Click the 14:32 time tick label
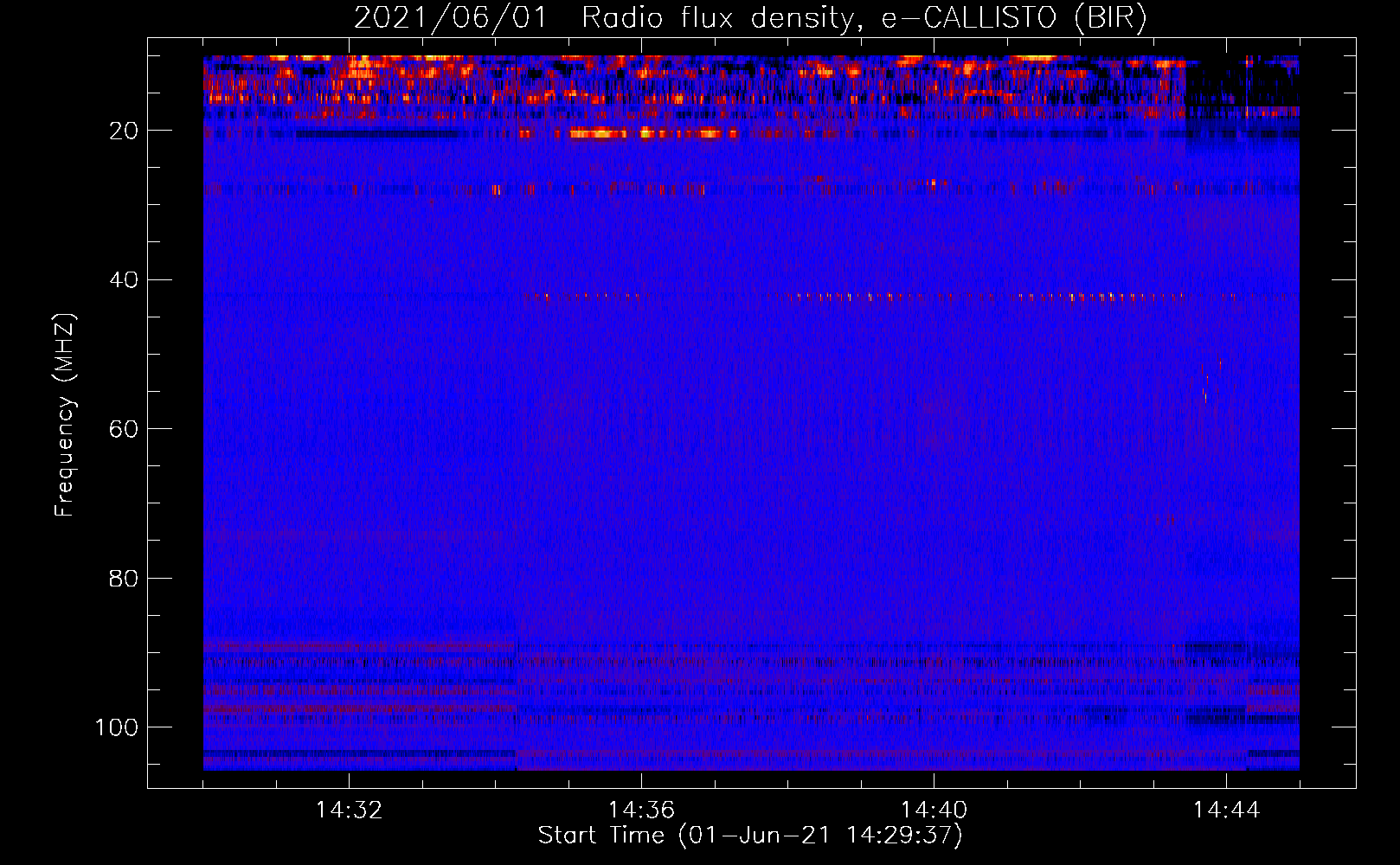 [349, 811]
